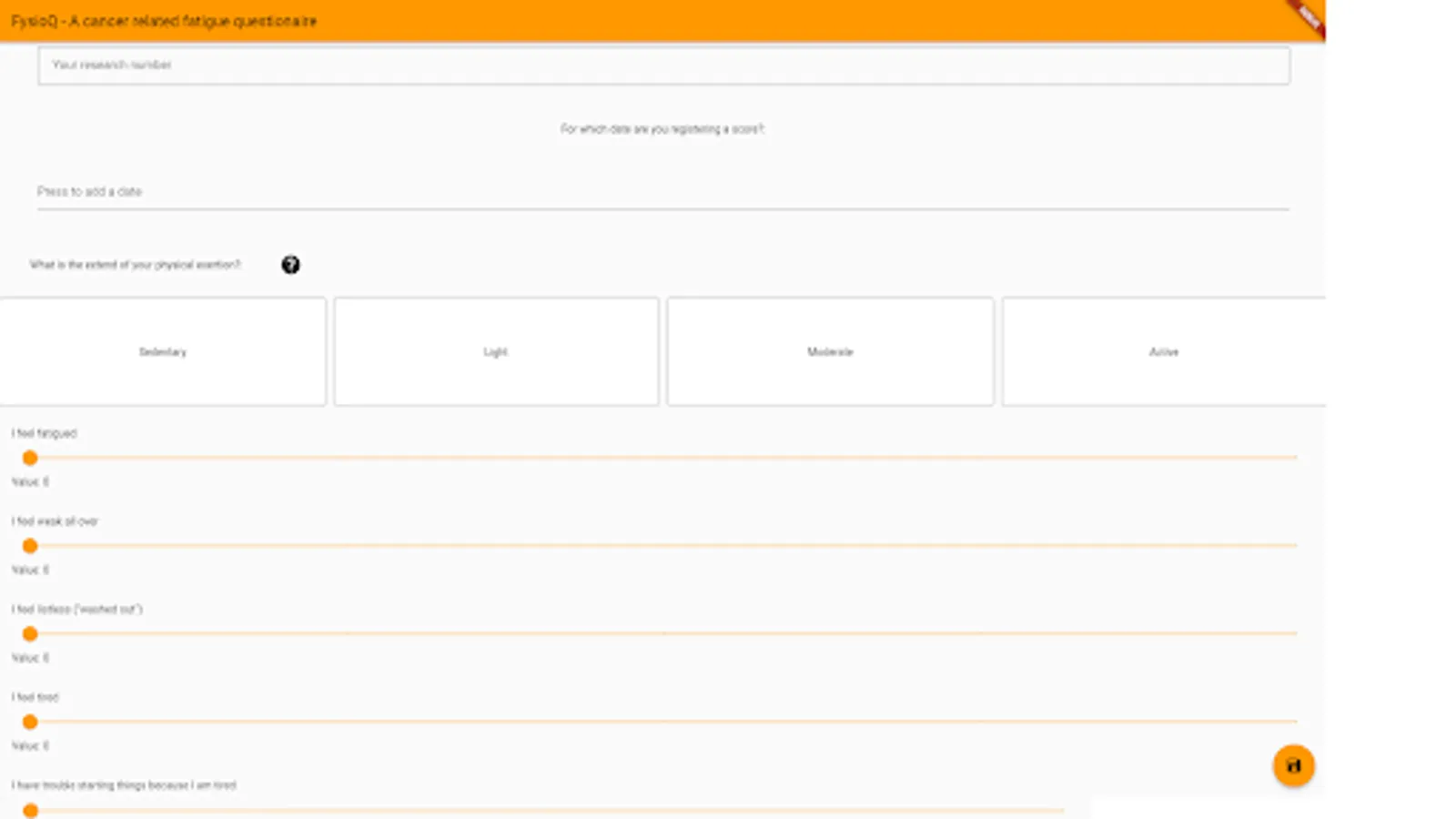Open the physical exertion help icon
Viewport: 1456px width, 819px height.
click(290, 265)
